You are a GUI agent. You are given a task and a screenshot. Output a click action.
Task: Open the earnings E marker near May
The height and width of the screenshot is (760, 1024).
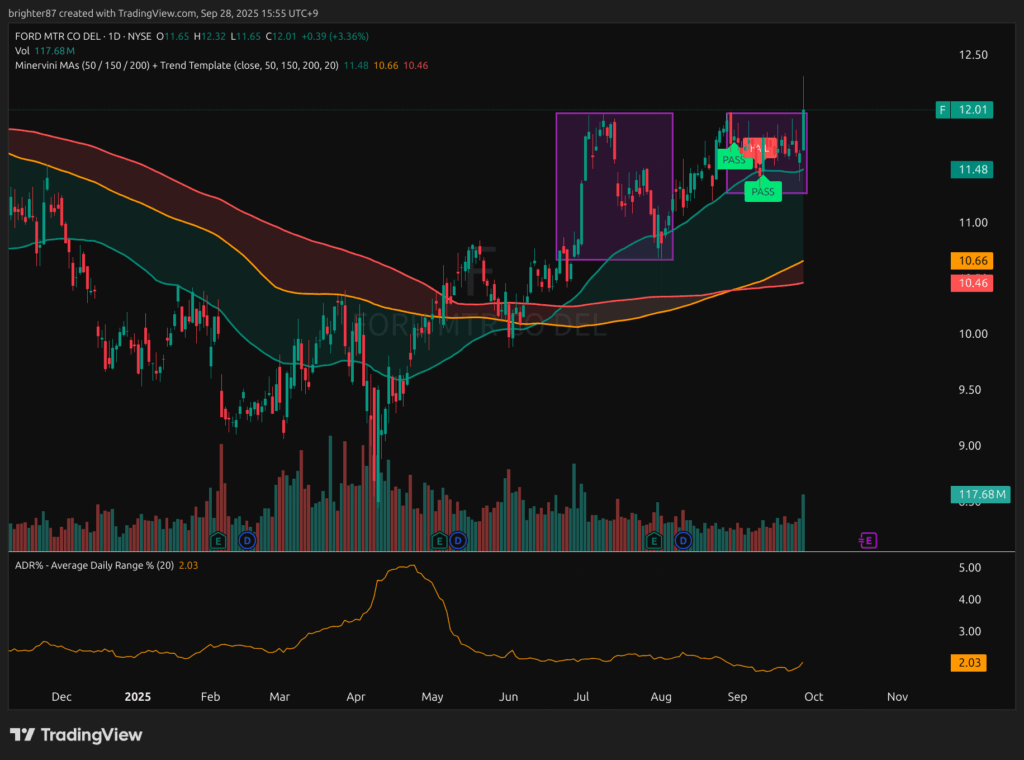click(x=439, y=541)
